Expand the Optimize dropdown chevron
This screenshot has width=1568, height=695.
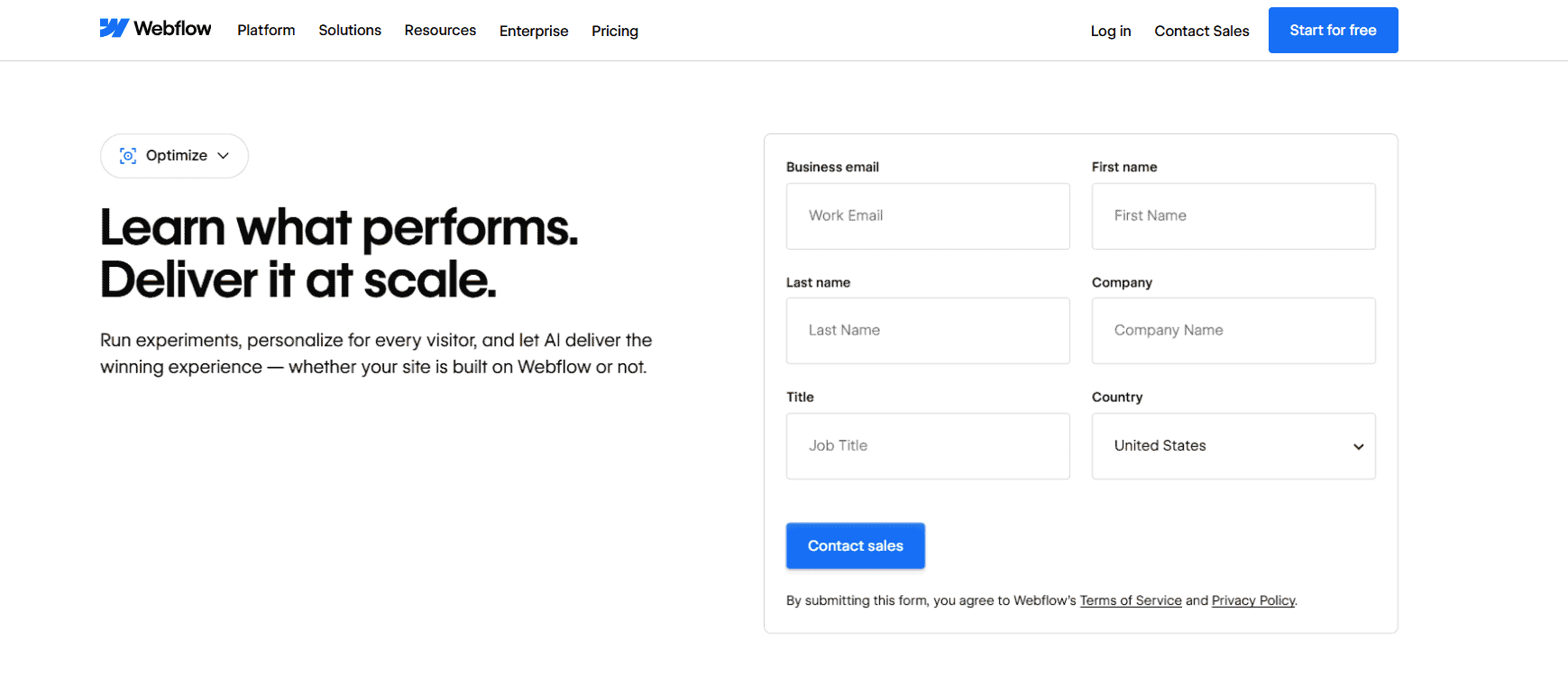pos(223,156)
